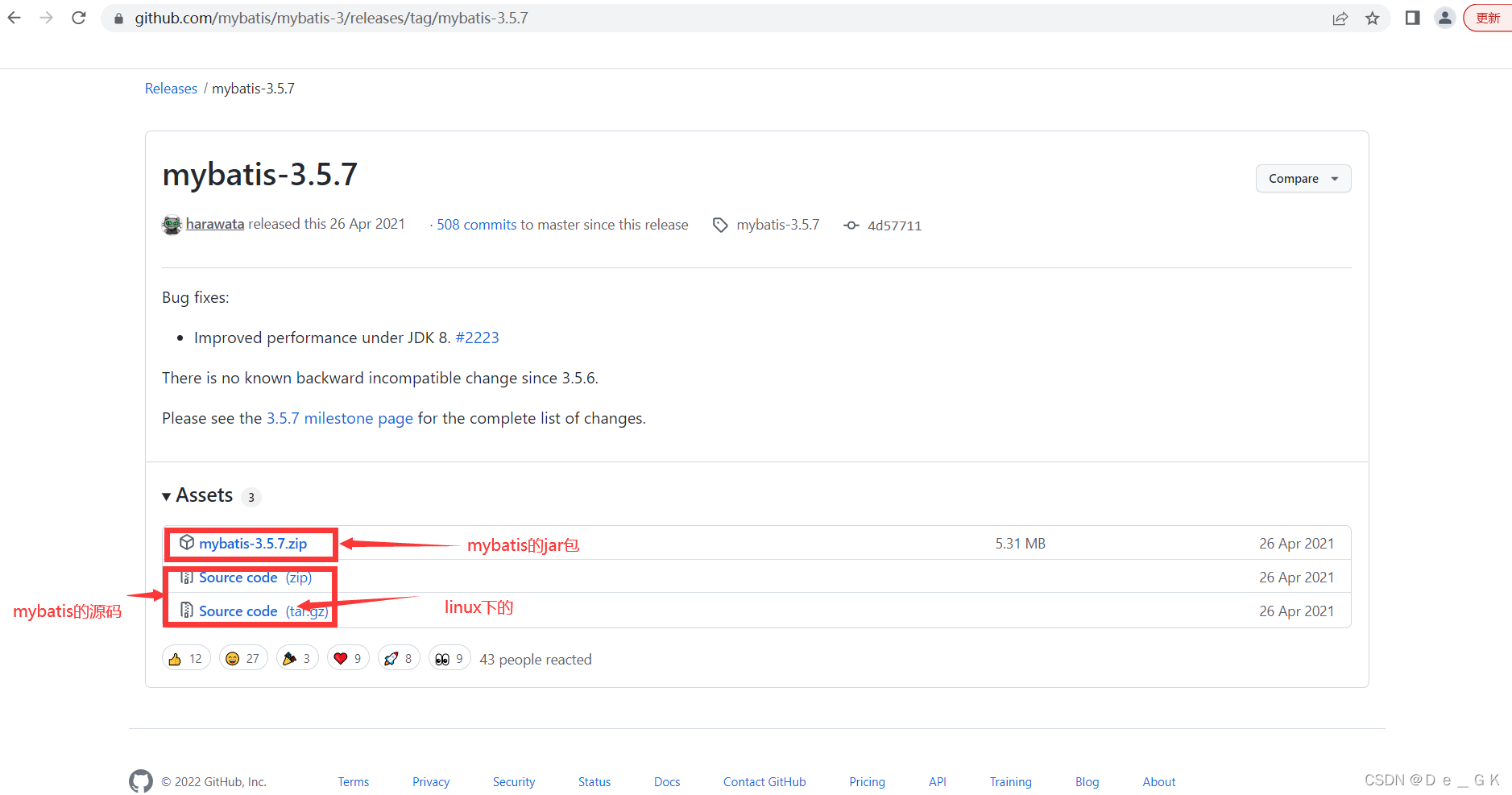Open the mybatis-3.5.7 tag link
Viewport: 1512px width, 795px height.
[x=778, y=225]
